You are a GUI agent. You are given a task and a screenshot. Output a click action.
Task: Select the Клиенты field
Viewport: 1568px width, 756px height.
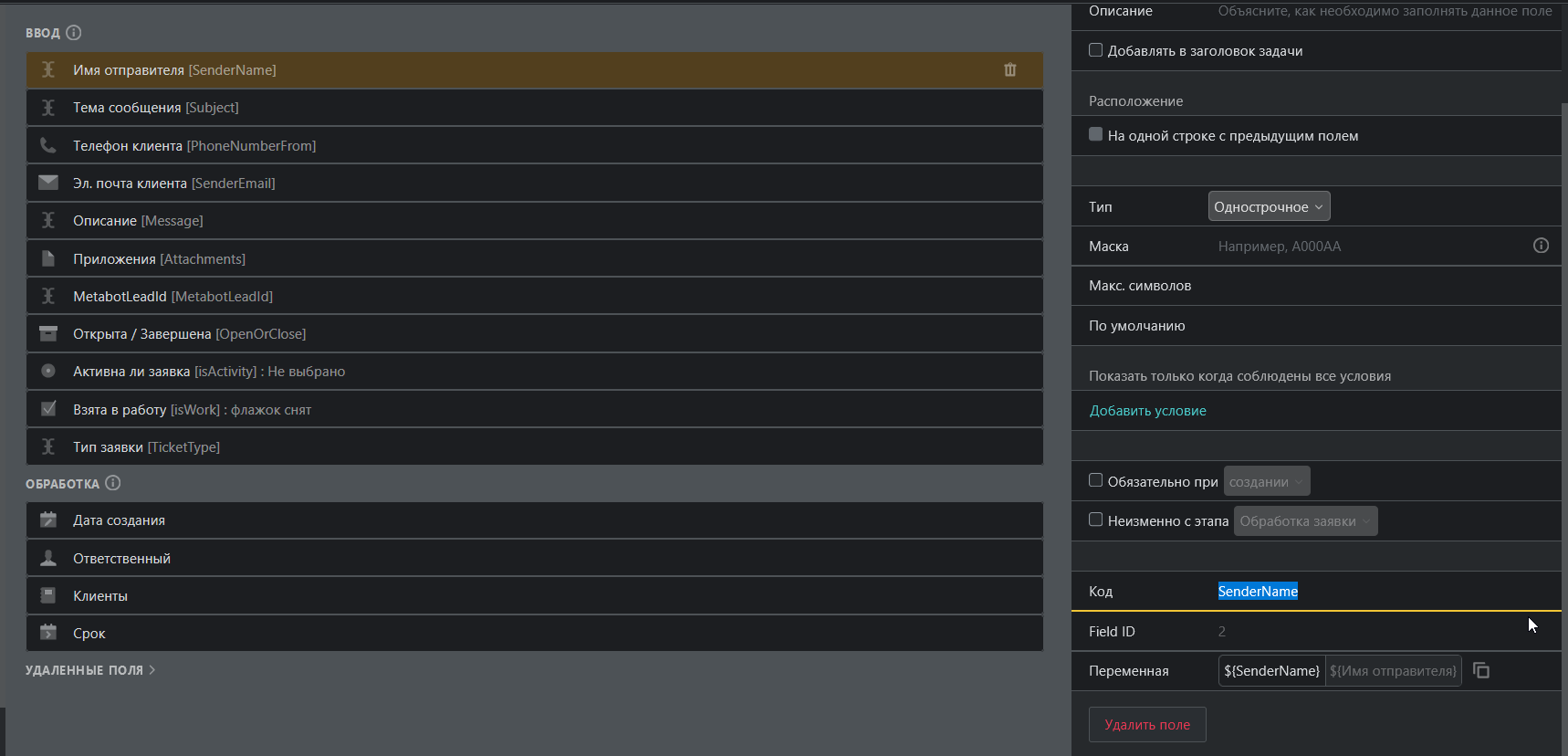coord(535,595)
